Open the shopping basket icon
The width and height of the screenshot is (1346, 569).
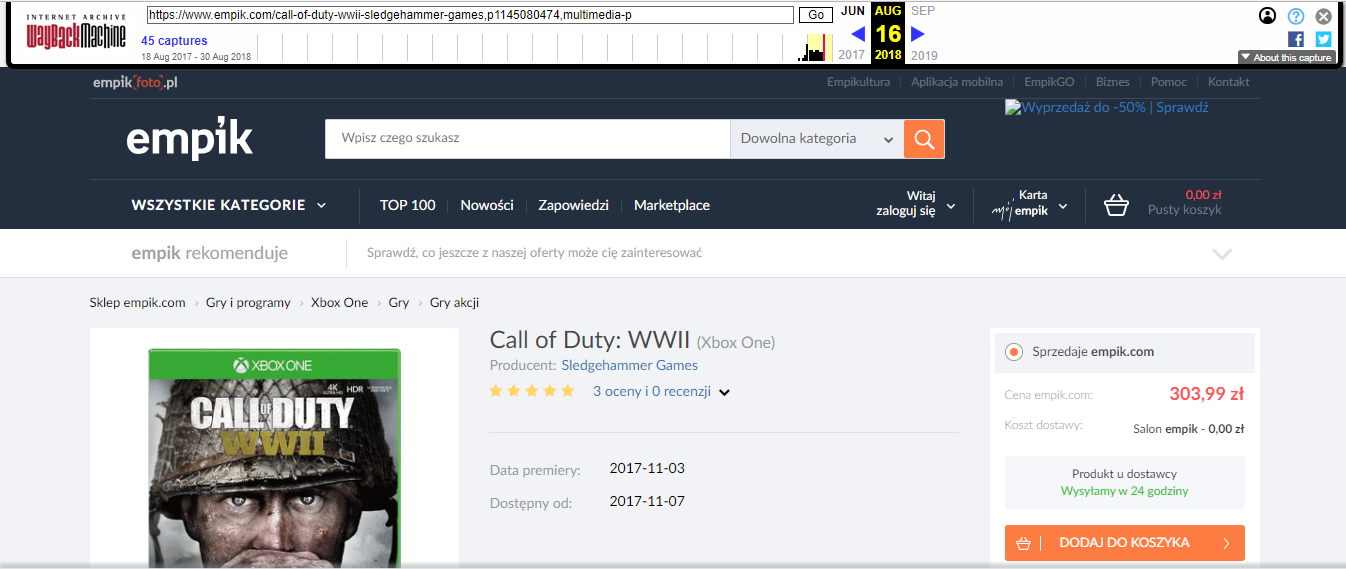1116,205
